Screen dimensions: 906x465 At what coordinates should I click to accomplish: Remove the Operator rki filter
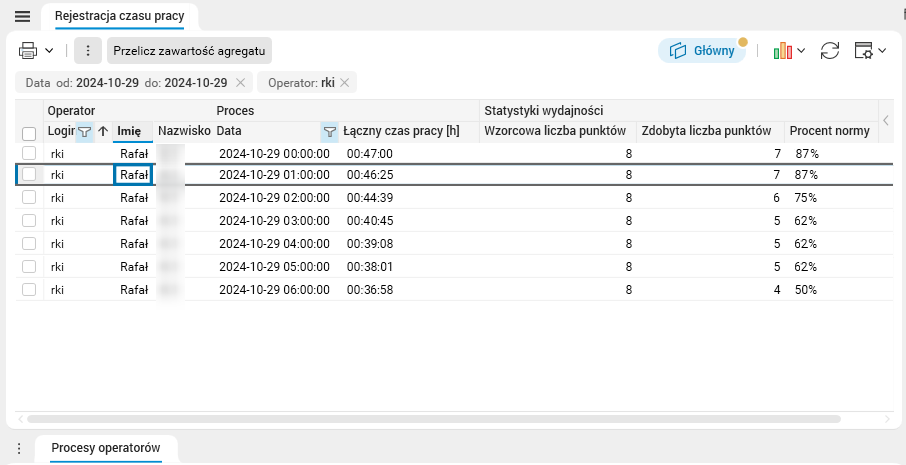[344, 83]
